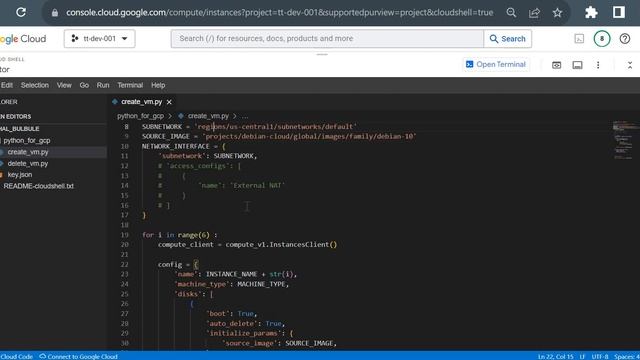Screen dimensions: 640x360
Task: Click NETWORK_INTERFACE on line 10
Action: 176,146
